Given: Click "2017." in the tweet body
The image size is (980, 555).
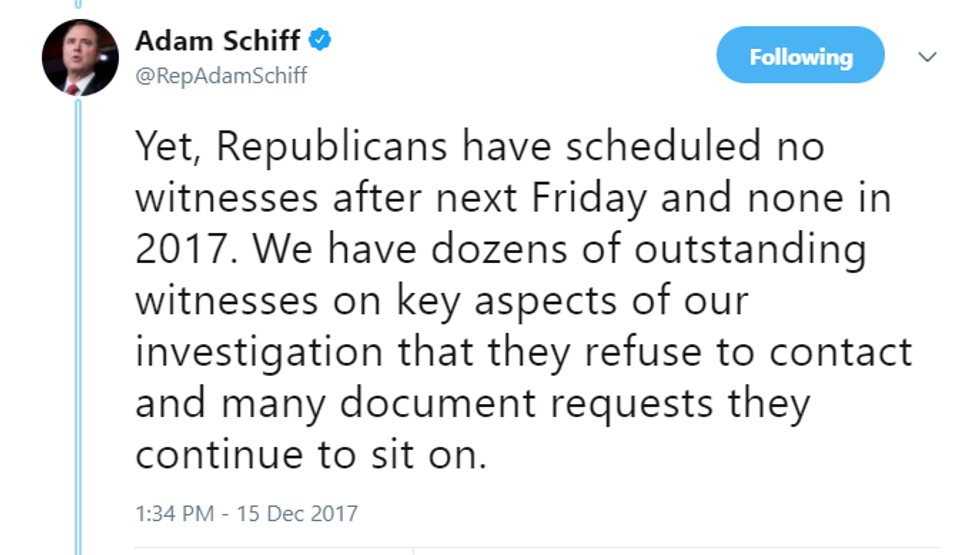Looking at the screenshot, I should coord(187,249).
